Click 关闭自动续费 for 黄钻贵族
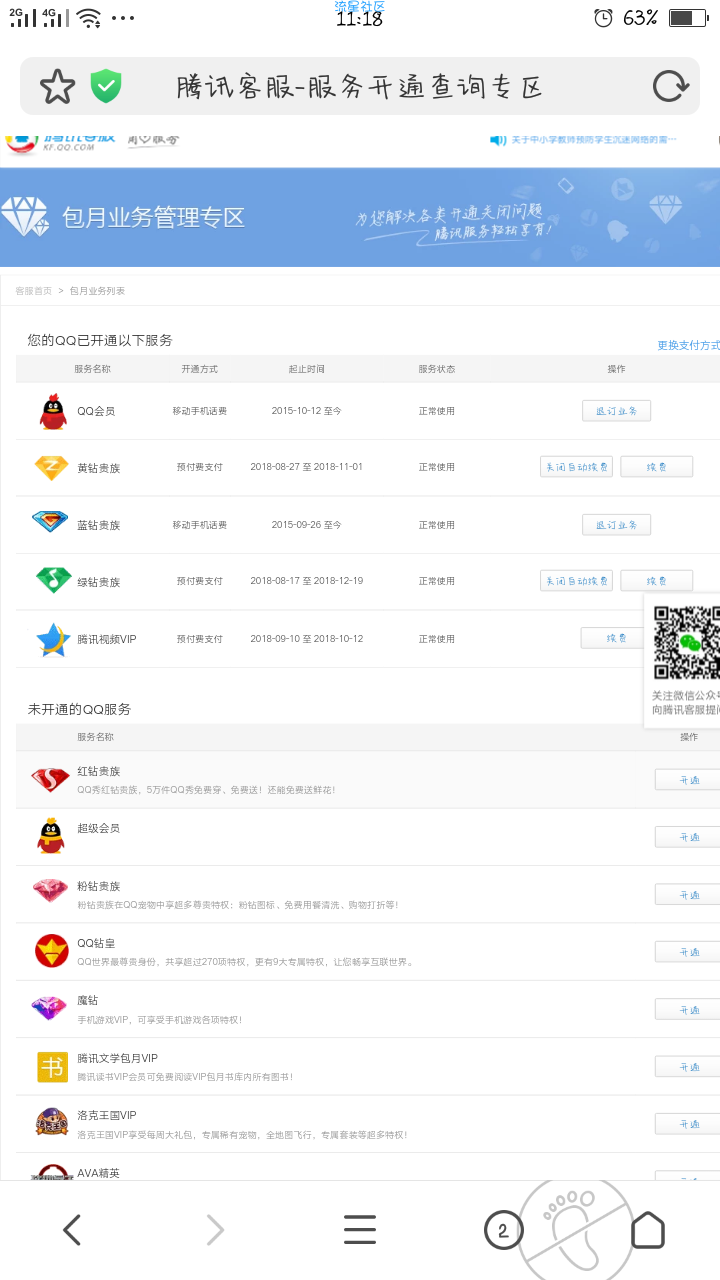This screenshot has width=720, height=1280. tap(576, 467)
